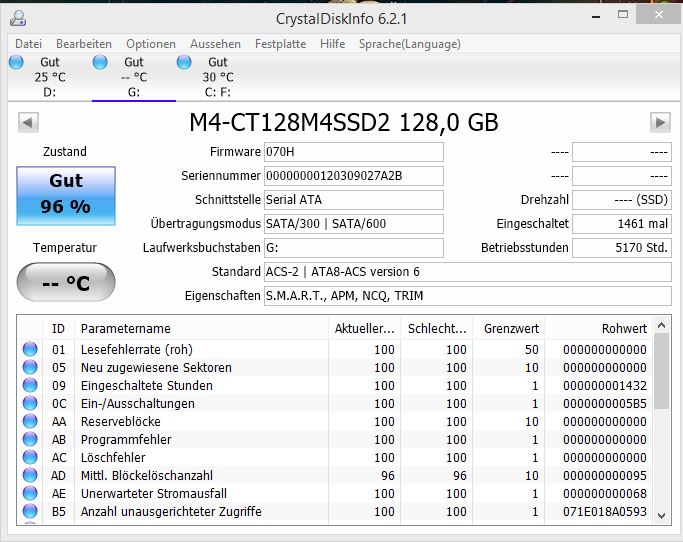Click the Übertragungsmodus field
Image resolution: width=683 pixels, height=542 pixels.
point(354,224)
